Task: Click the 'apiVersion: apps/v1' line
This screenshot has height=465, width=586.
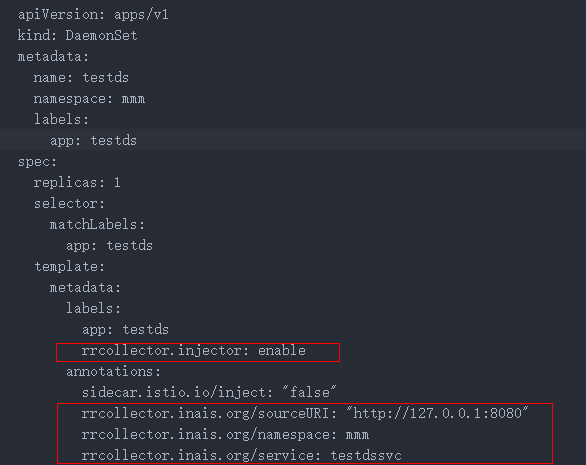Action: coord(93,15)
